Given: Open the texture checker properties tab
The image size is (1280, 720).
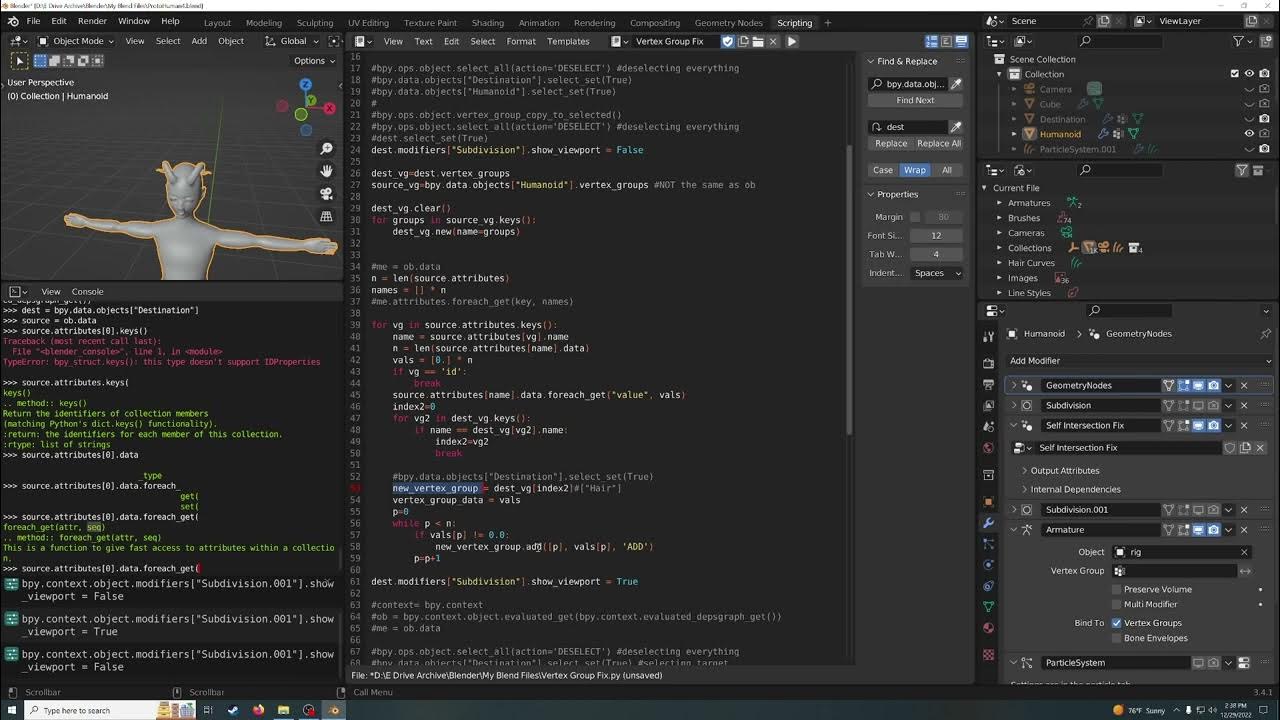Looking at the screenshot, I should click(x=989, y=655).
